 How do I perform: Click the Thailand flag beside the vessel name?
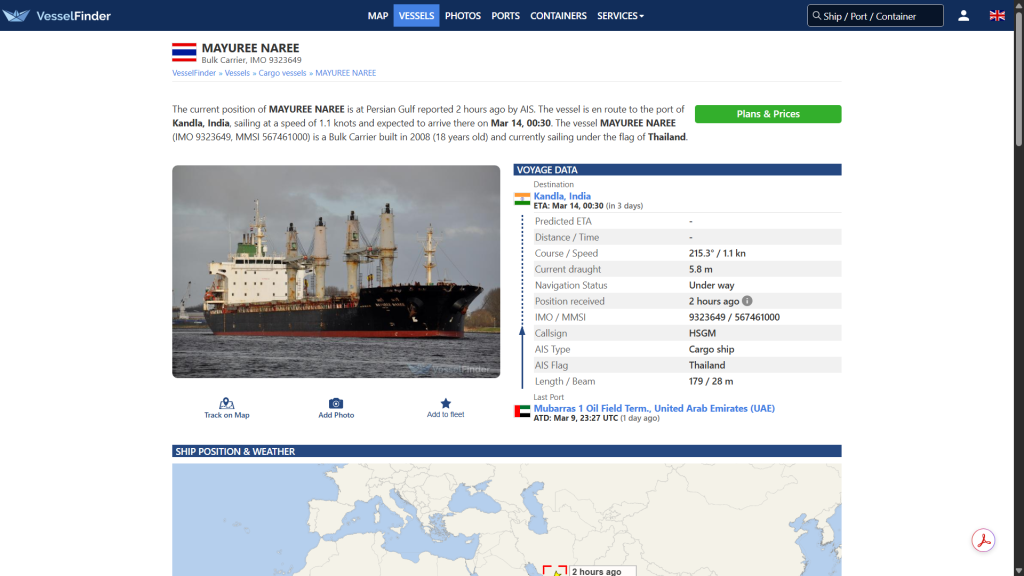pos(183,51)
